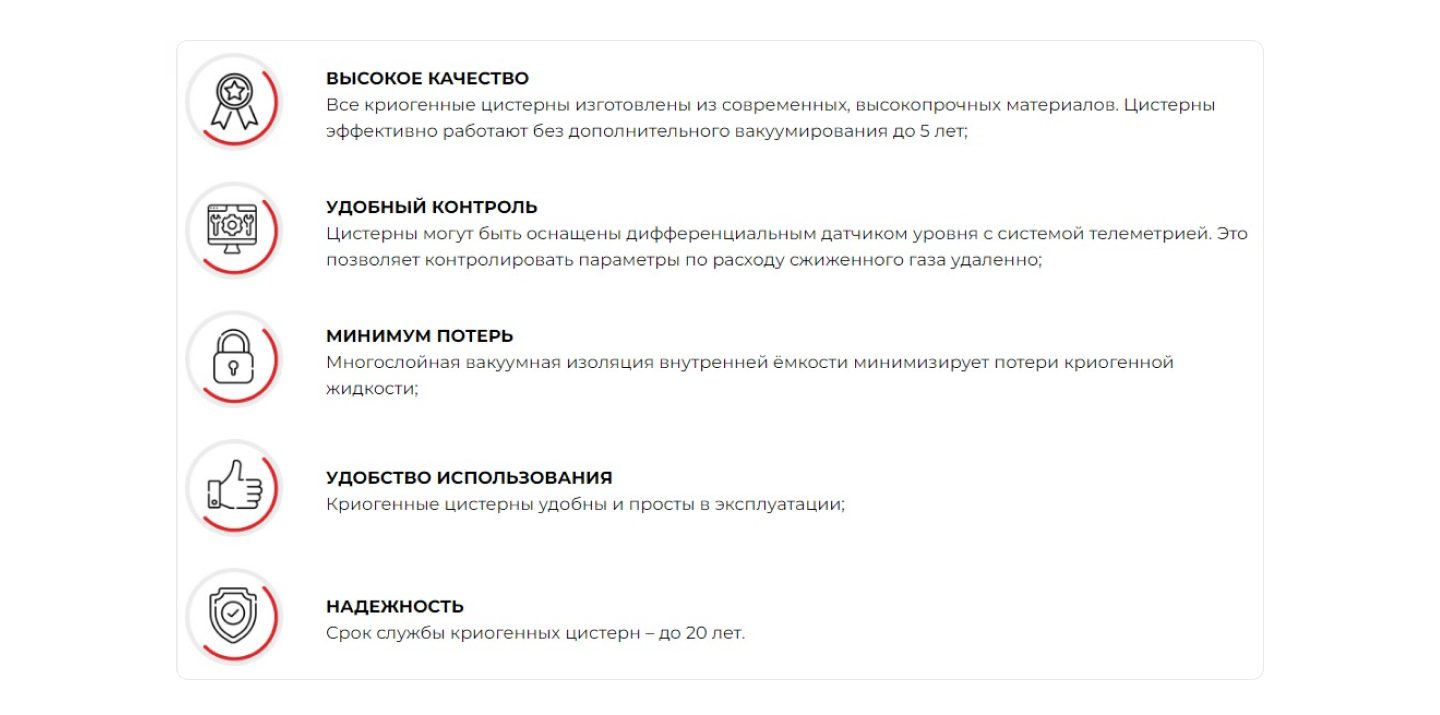The width and height of the screenshot is (1440, 715).
Task: Click the text Криогенные цистерны удобны и просты
Action: click(585, 504)
